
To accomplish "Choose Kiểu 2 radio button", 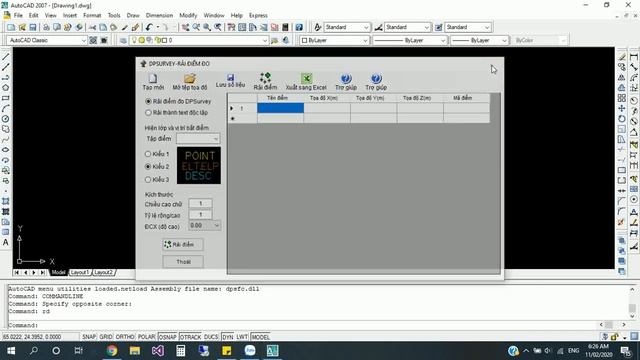I will [148, 167].
